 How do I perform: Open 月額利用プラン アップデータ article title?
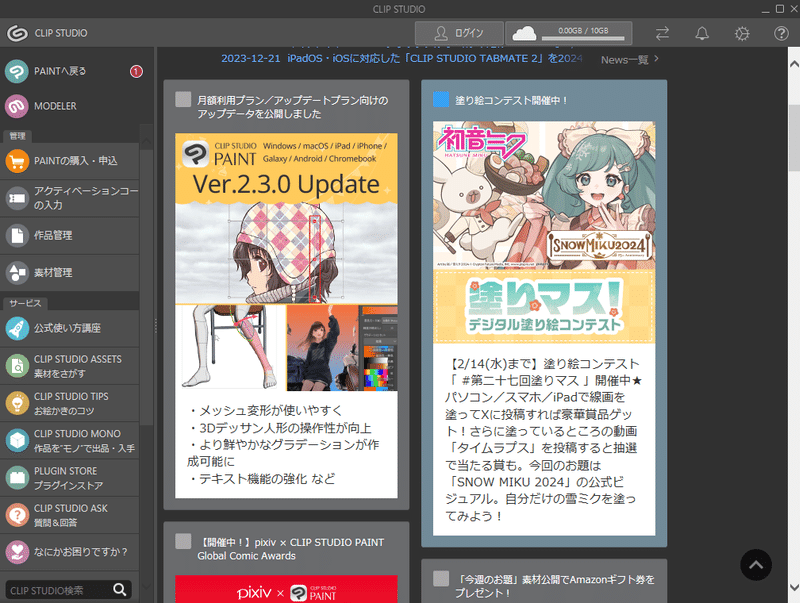293,107
